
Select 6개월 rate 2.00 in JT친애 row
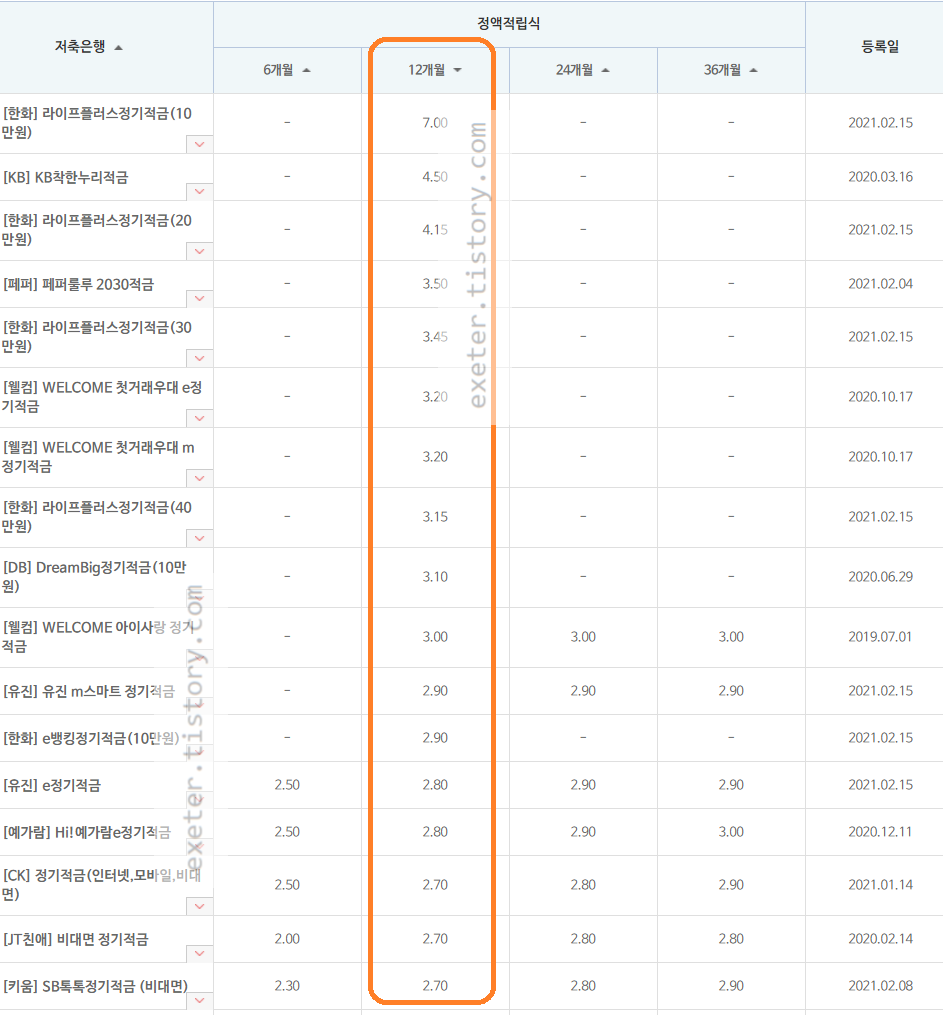[287, 939]
